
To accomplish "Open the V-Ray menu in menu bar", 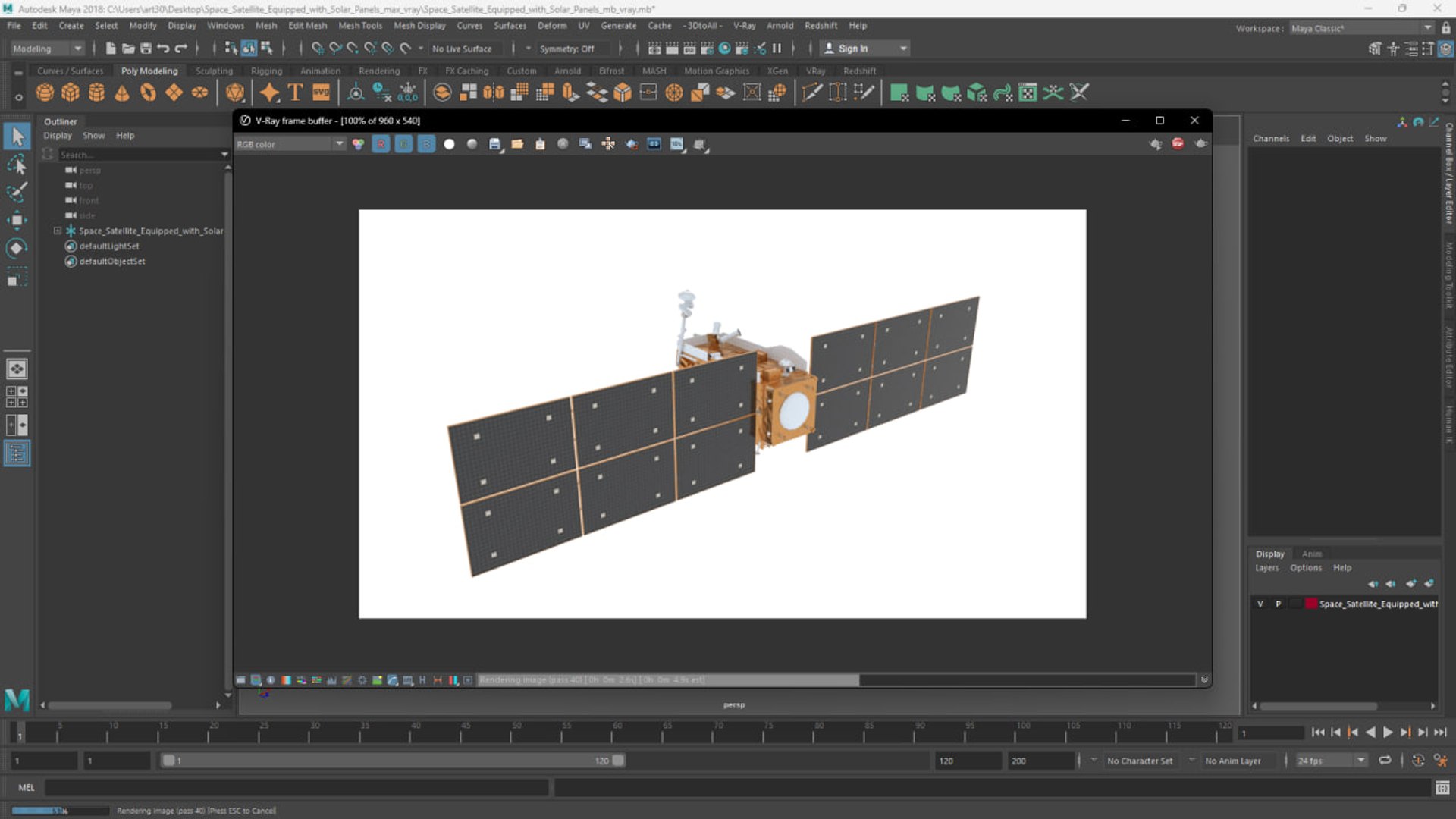I will (x=744, y=25).
